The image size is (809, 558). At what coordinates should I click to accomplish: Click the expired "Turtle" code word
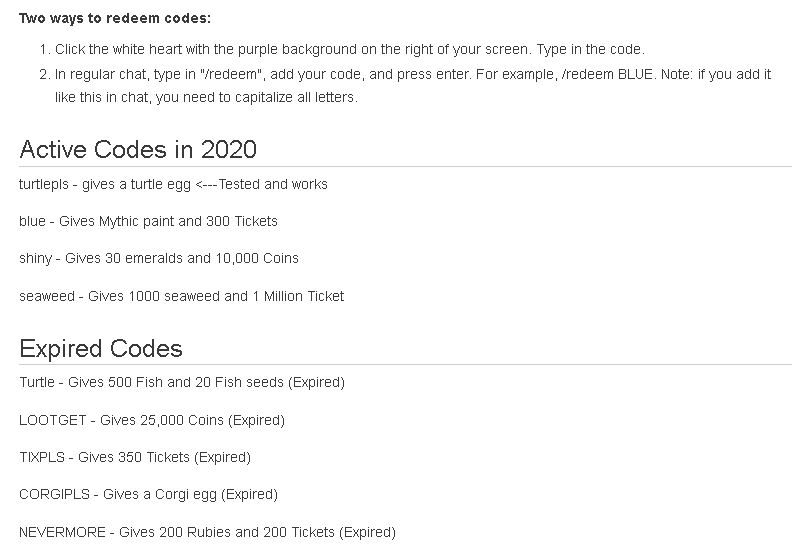(39, 383)
